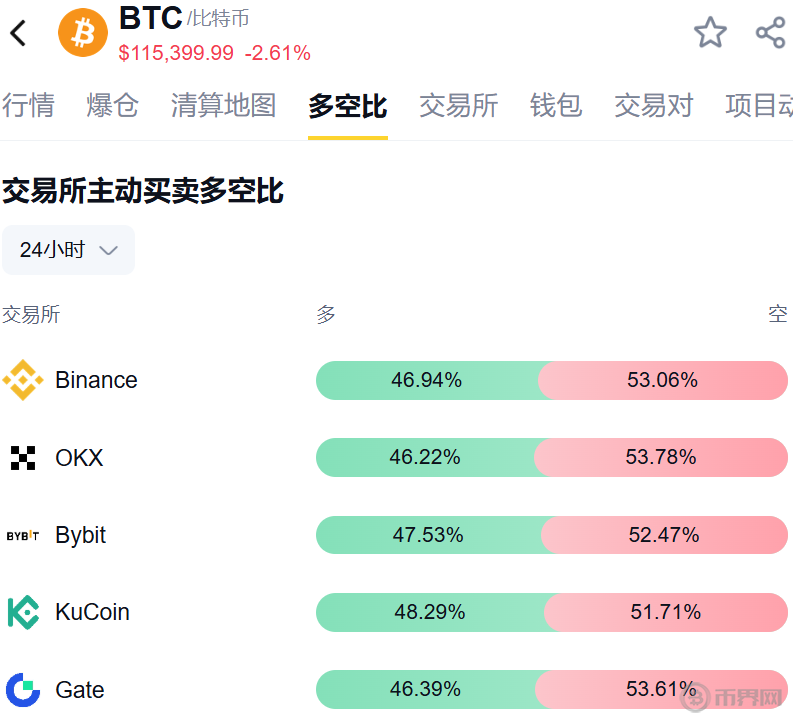Viewport: 793px width, 725px height.
Task: Click the BTC price $115,399.99
Action: click(x=176, y=53)
